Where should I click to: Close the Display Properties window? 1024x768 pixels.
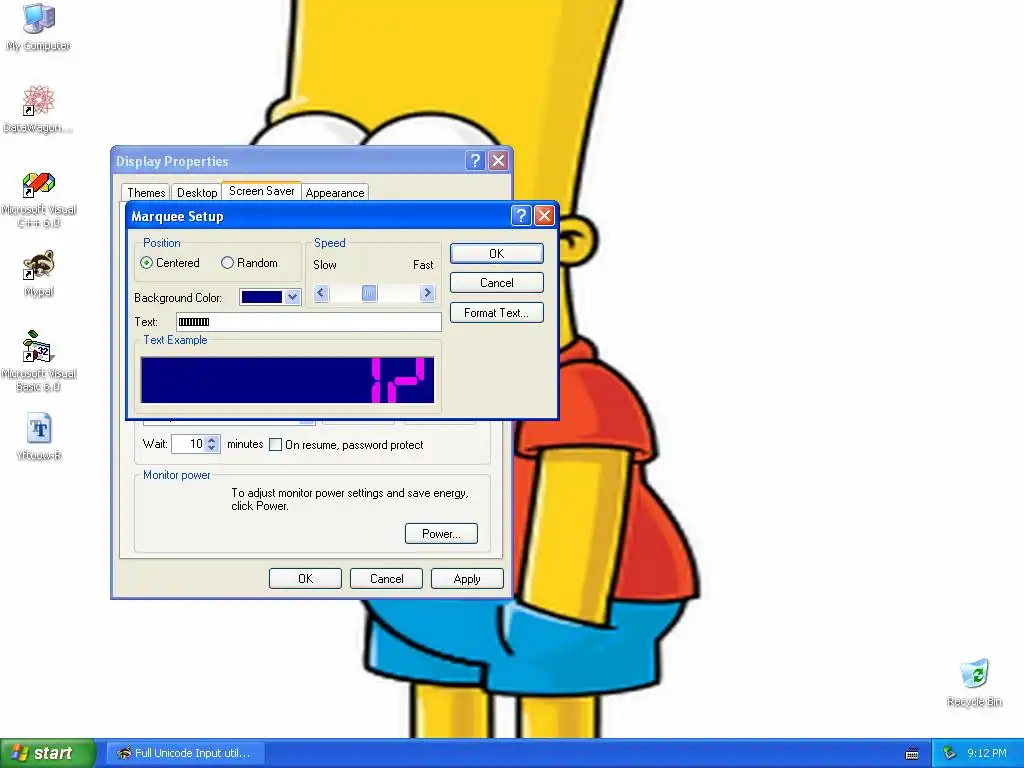tap(498, 161)
